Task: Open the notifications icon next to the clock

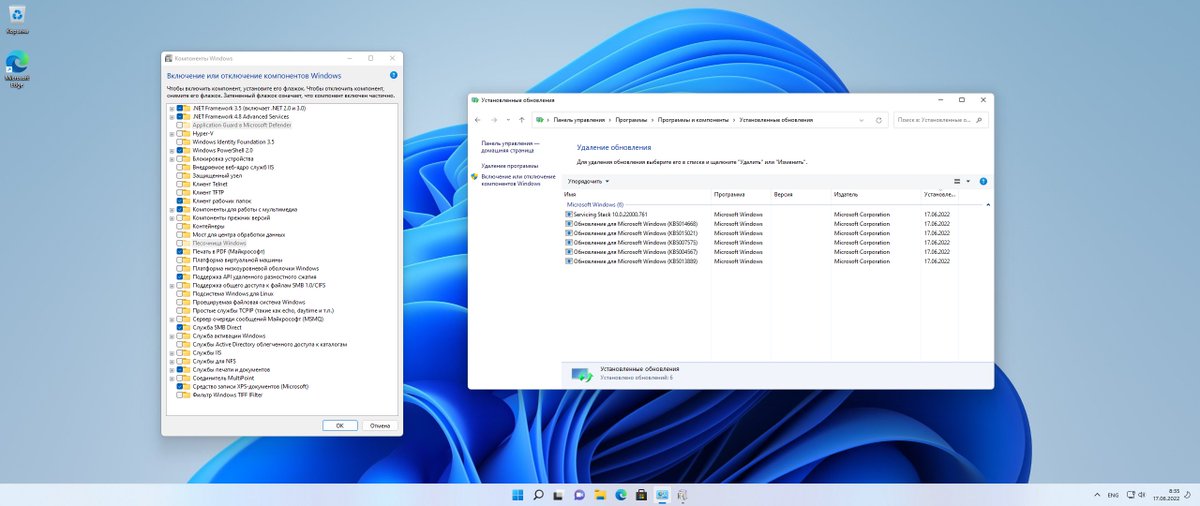Action: pyautogui.click(x=1188, y=494)
